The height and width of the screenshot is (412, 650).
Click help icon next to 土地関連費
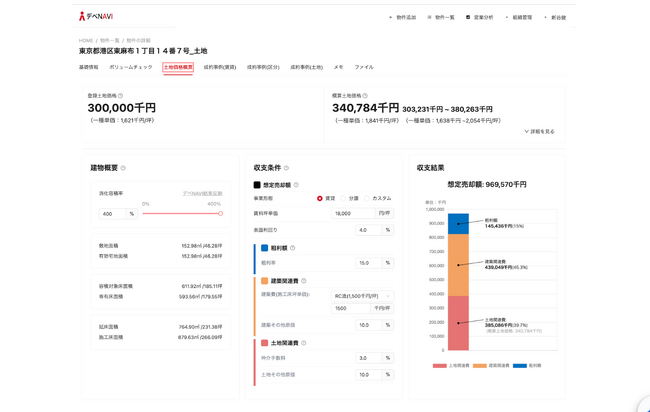[x=303, y=343]
